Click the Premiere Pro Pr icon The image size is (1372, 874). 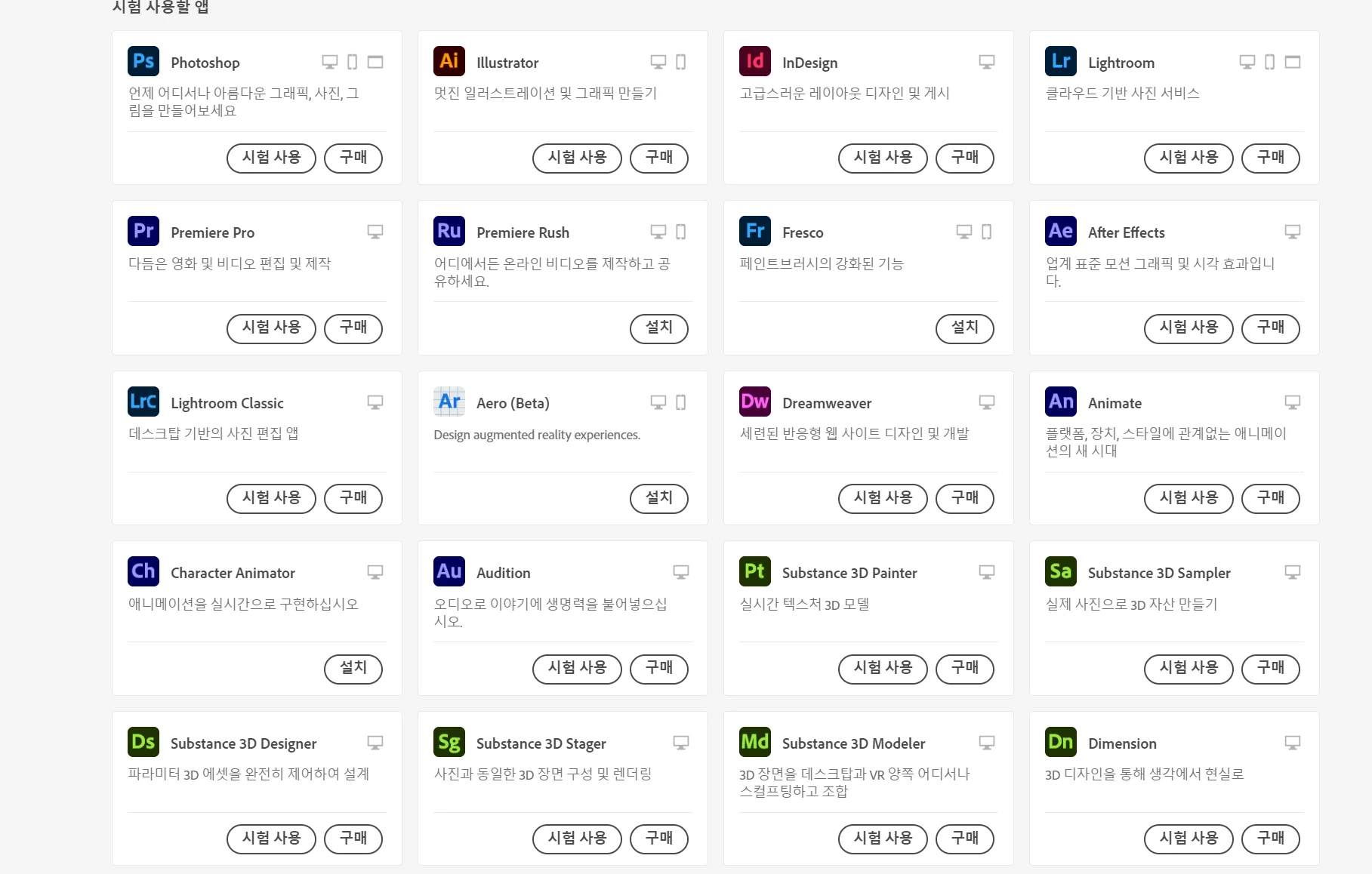tap(143, 231)
